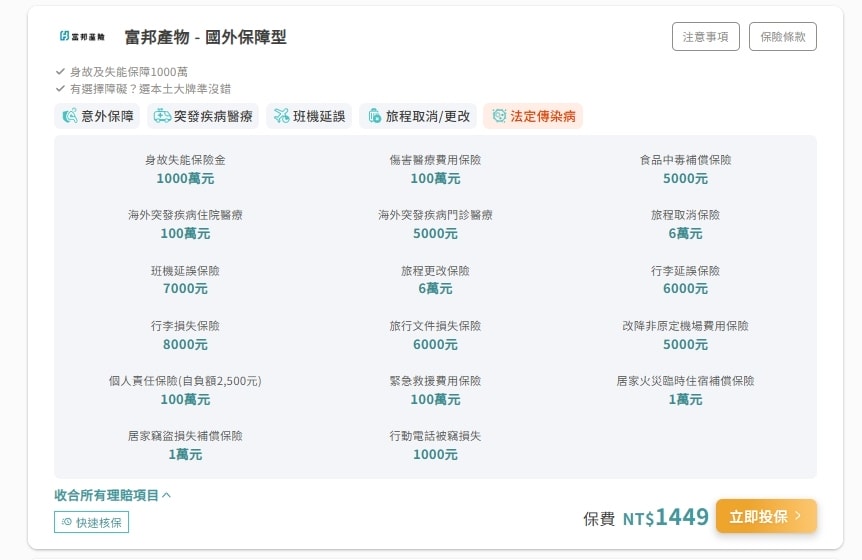Click 改降非原定機場費用保險 label
The image size is (862, 560).
click(686, 326)
